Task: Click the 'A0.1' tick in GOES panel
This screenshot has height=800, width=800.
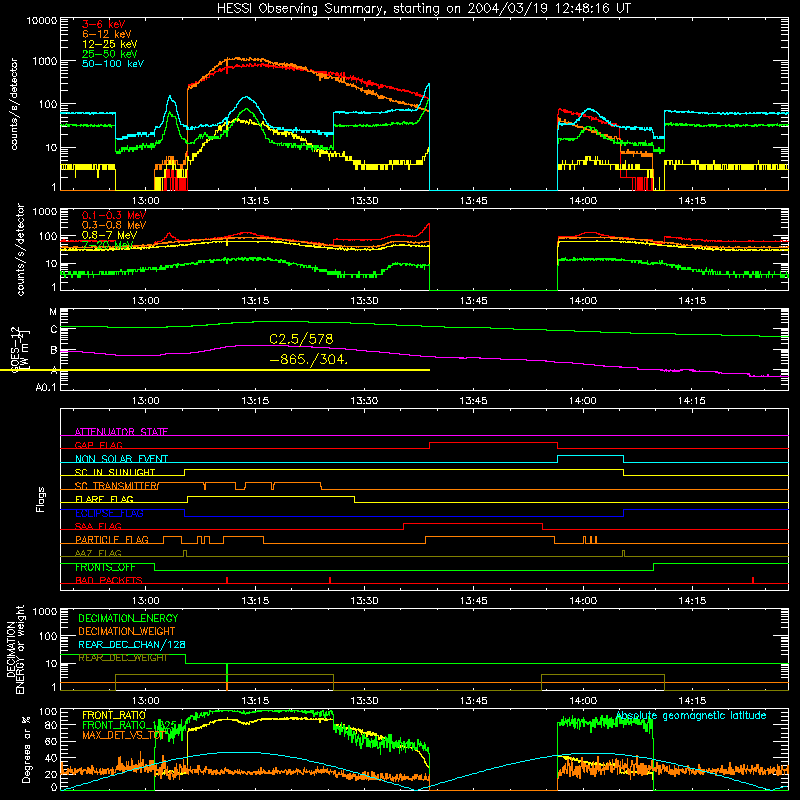Action: (x=46, y=388)
